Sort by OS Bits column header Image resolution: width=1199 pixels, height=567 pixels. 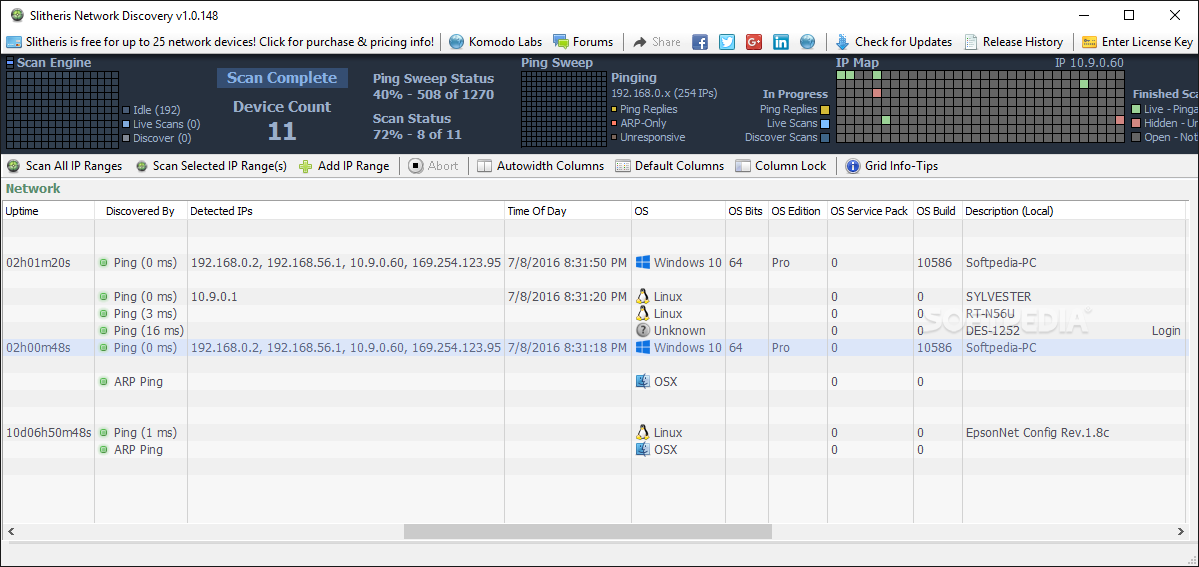(x=746, y=211)
